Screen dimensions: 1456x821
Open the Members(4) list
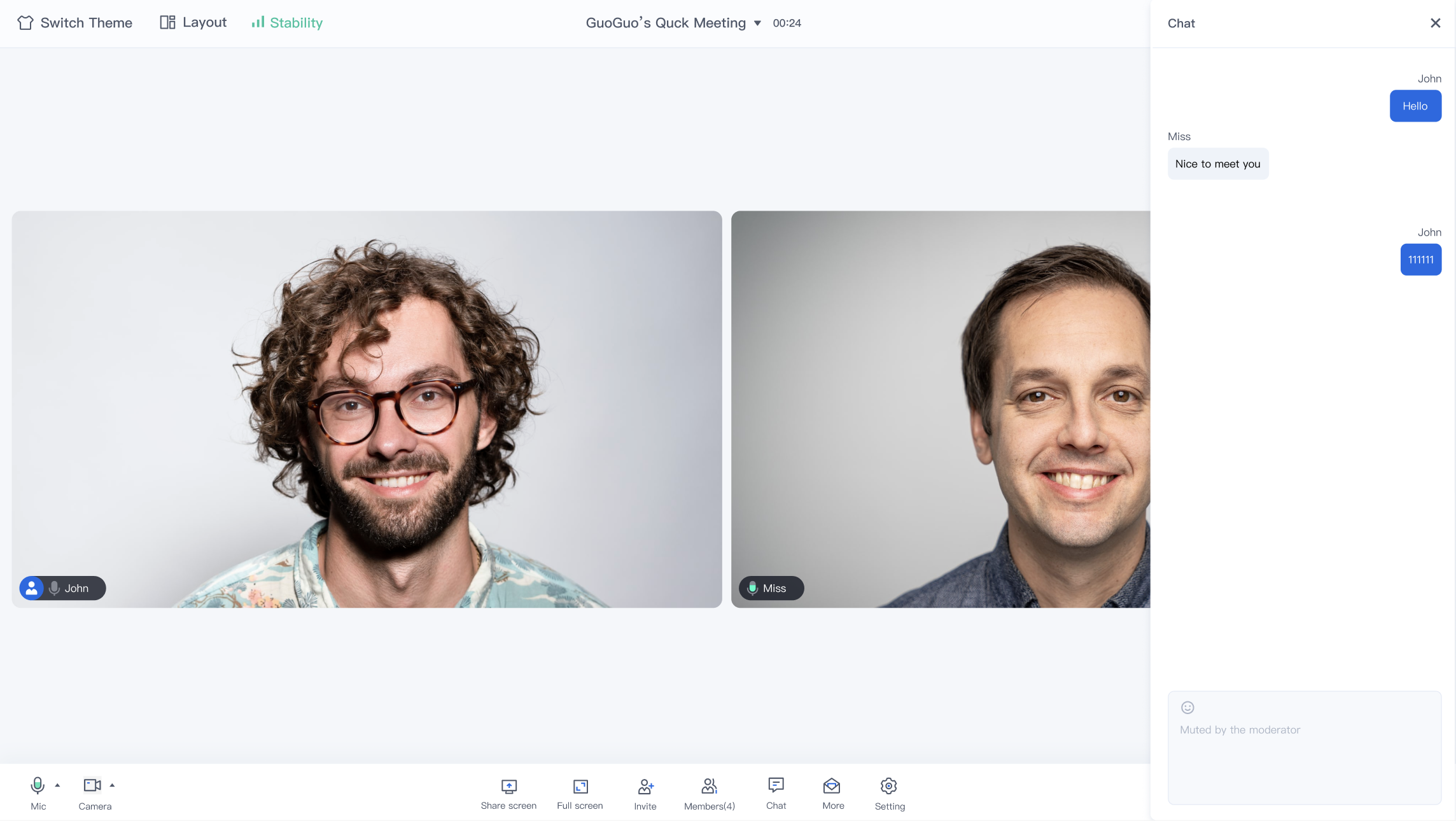pyautogui.click(x=709, y=787)
